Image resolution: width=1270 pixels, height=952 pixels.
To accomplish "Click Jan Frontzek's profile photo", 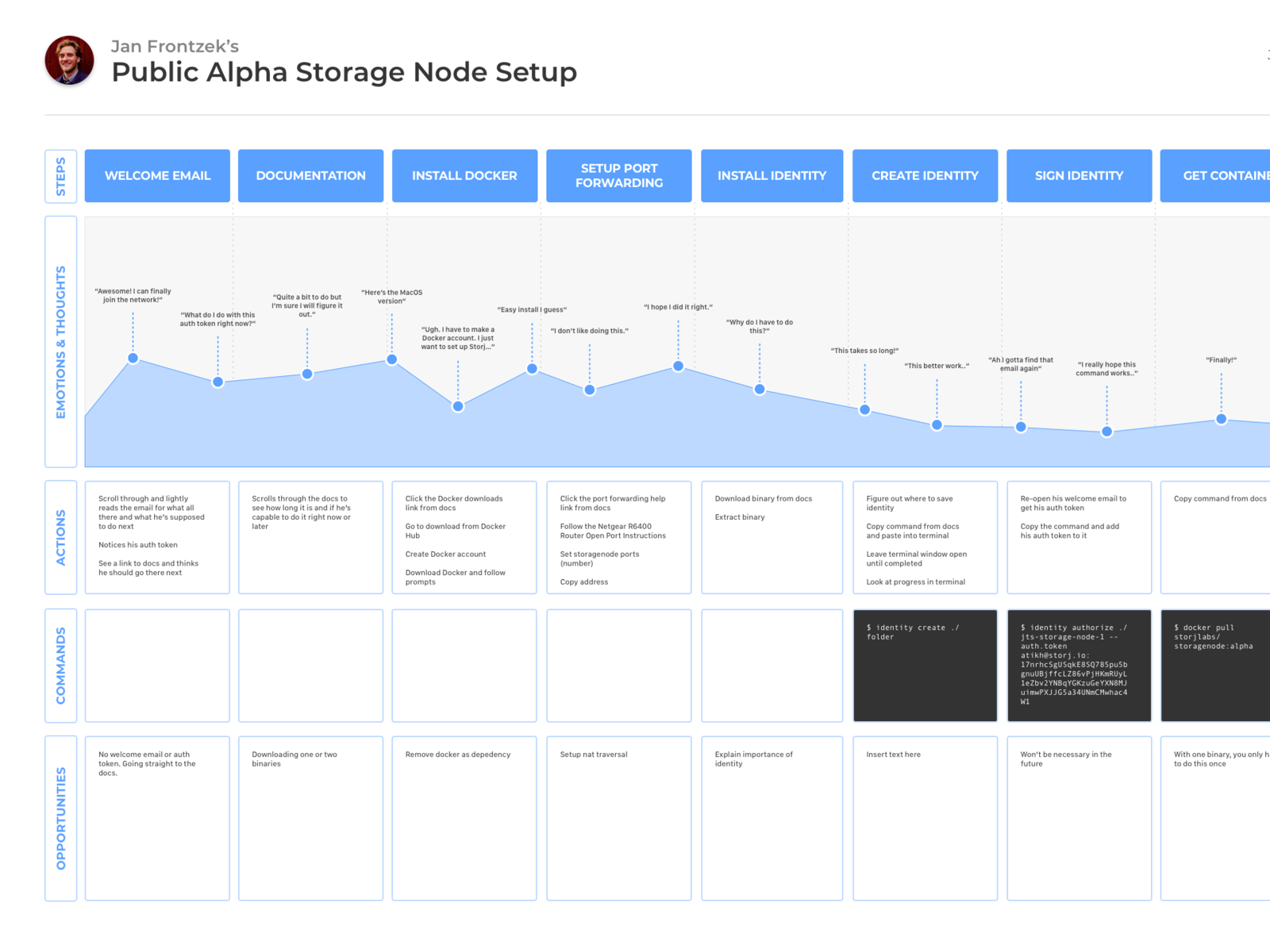I will click(x=68, y=62).
